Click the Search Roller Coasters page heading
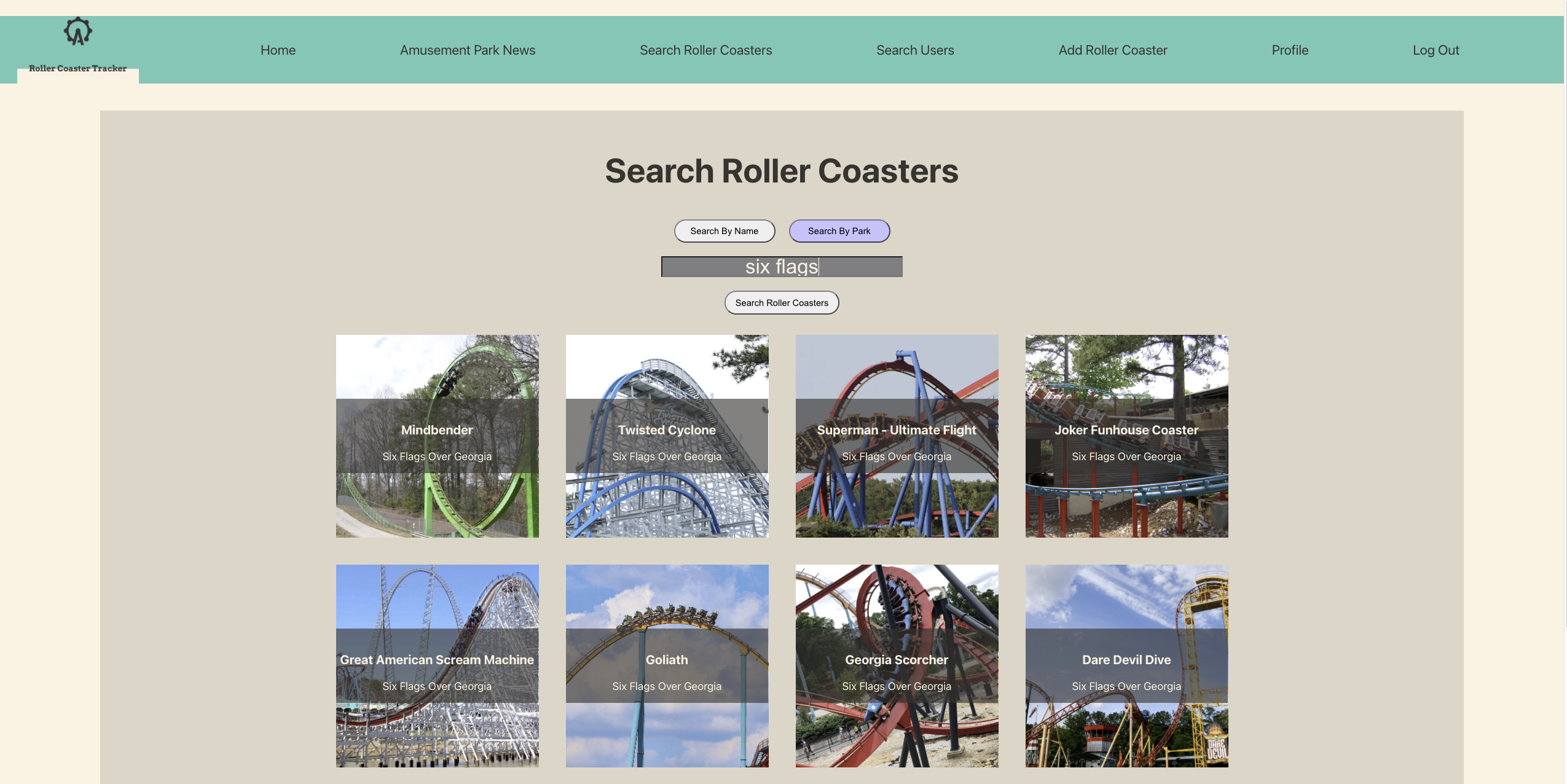Image resolution: width=1567 pixels, height=784 pixels. (x=782, y=171)
